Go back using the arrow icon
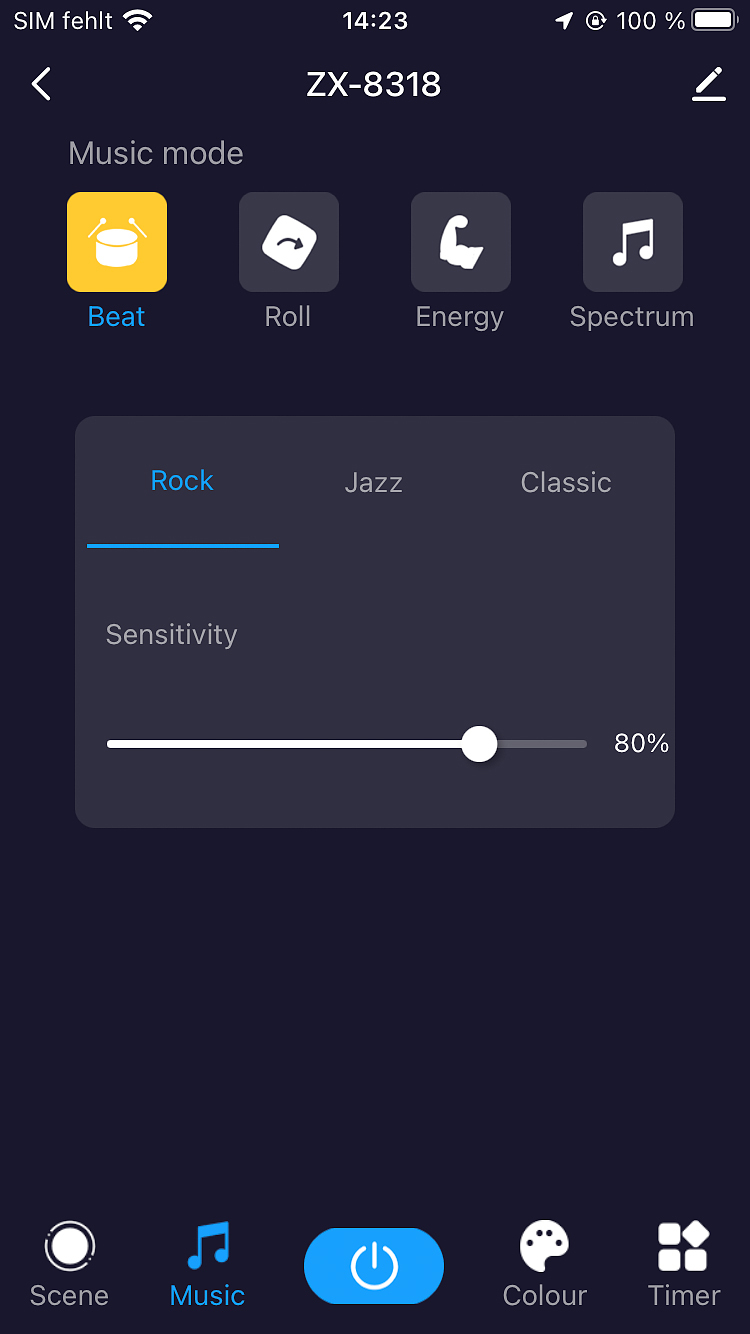Viewport: 750px width, 1334px height. pos(41,84)
